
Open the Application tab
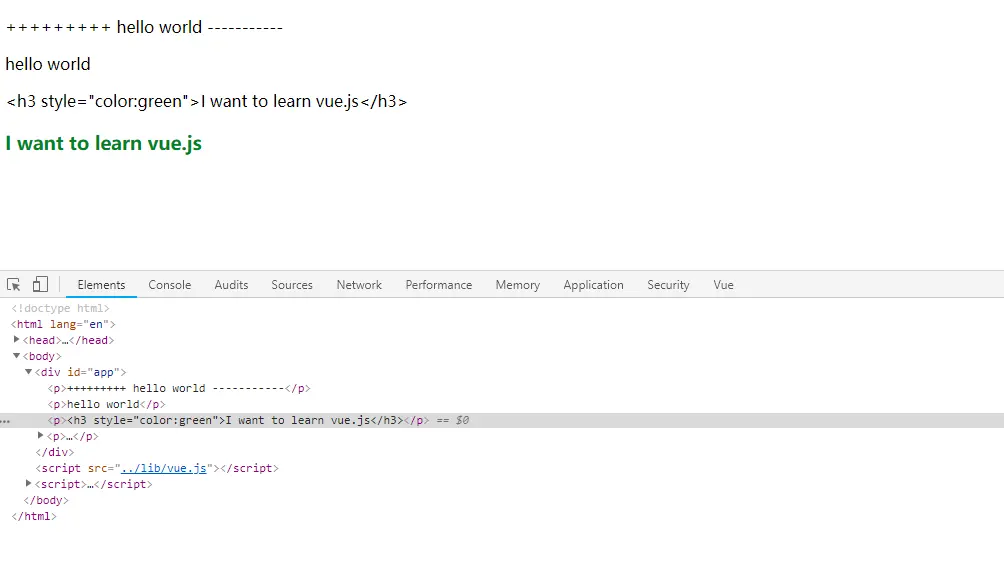coord(594,285)
